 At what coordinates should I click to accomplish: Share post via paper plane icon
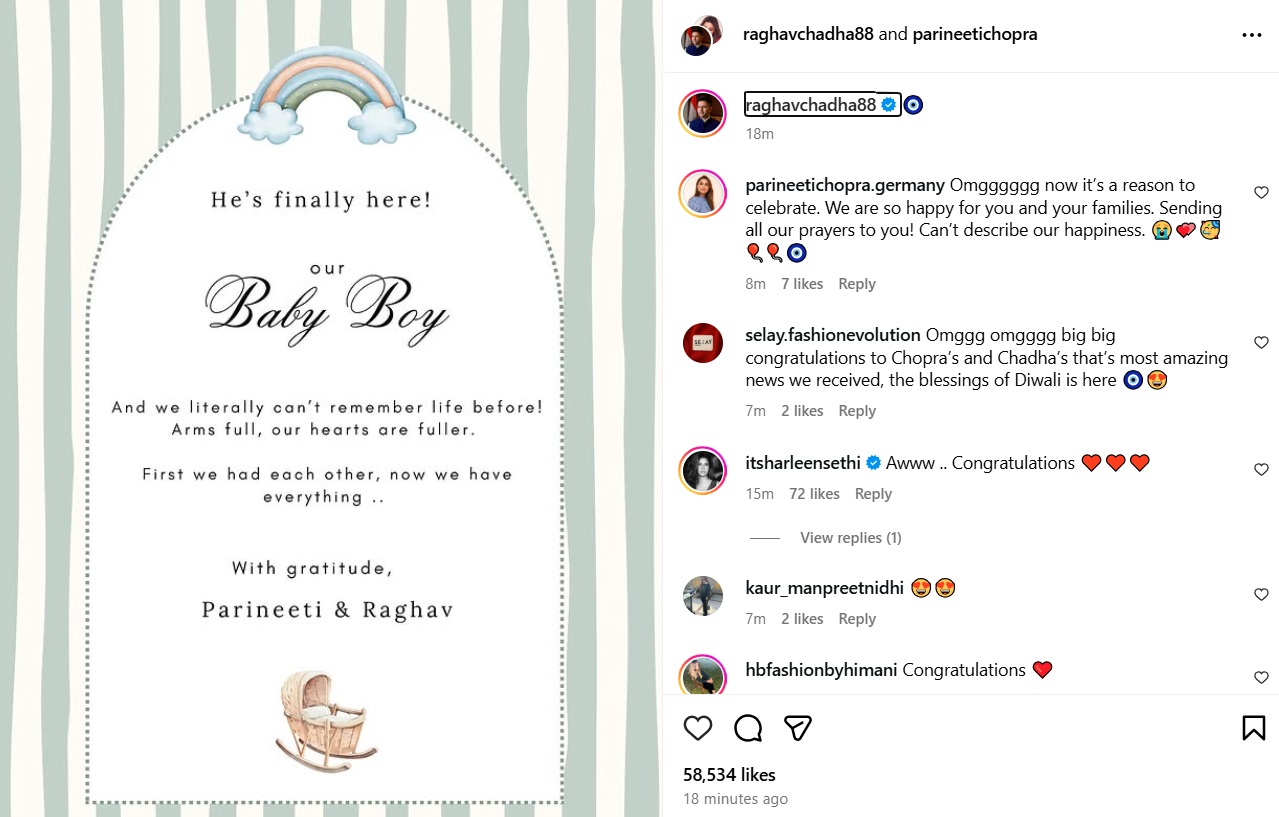(797, 728)
